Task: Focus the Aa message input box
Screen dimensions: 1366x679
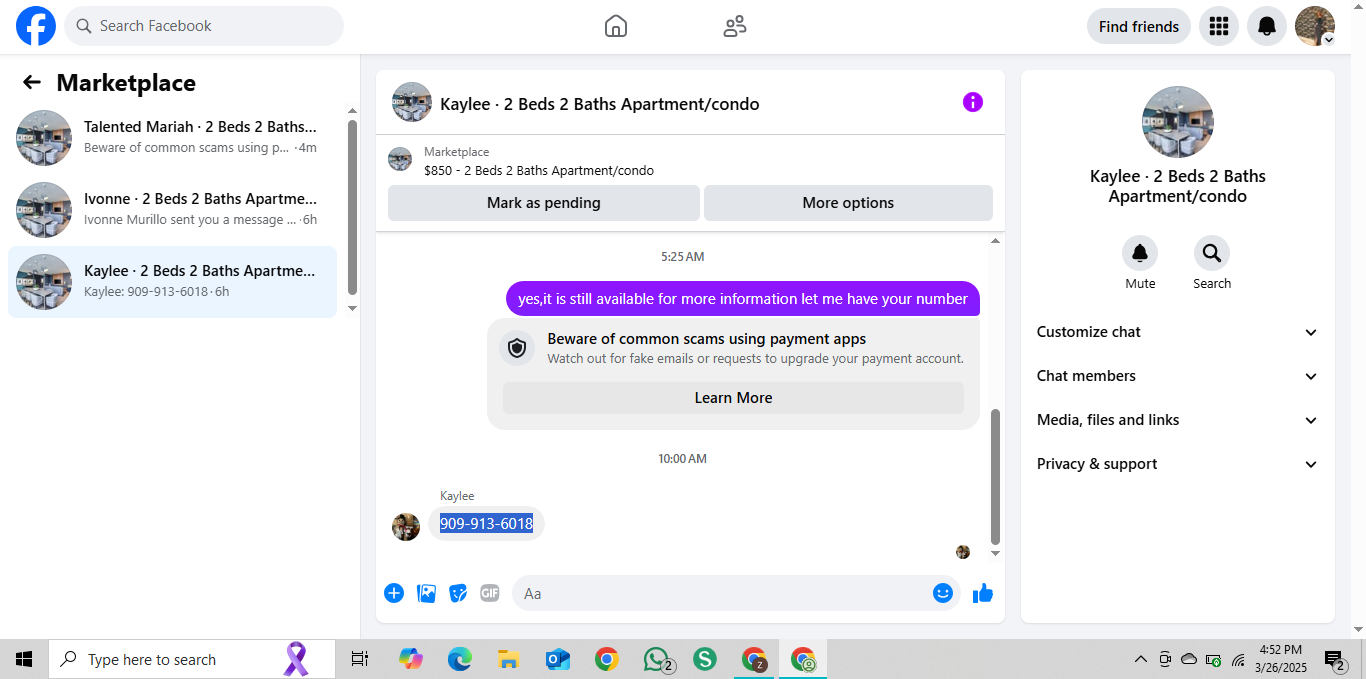Action: point(735,593)
